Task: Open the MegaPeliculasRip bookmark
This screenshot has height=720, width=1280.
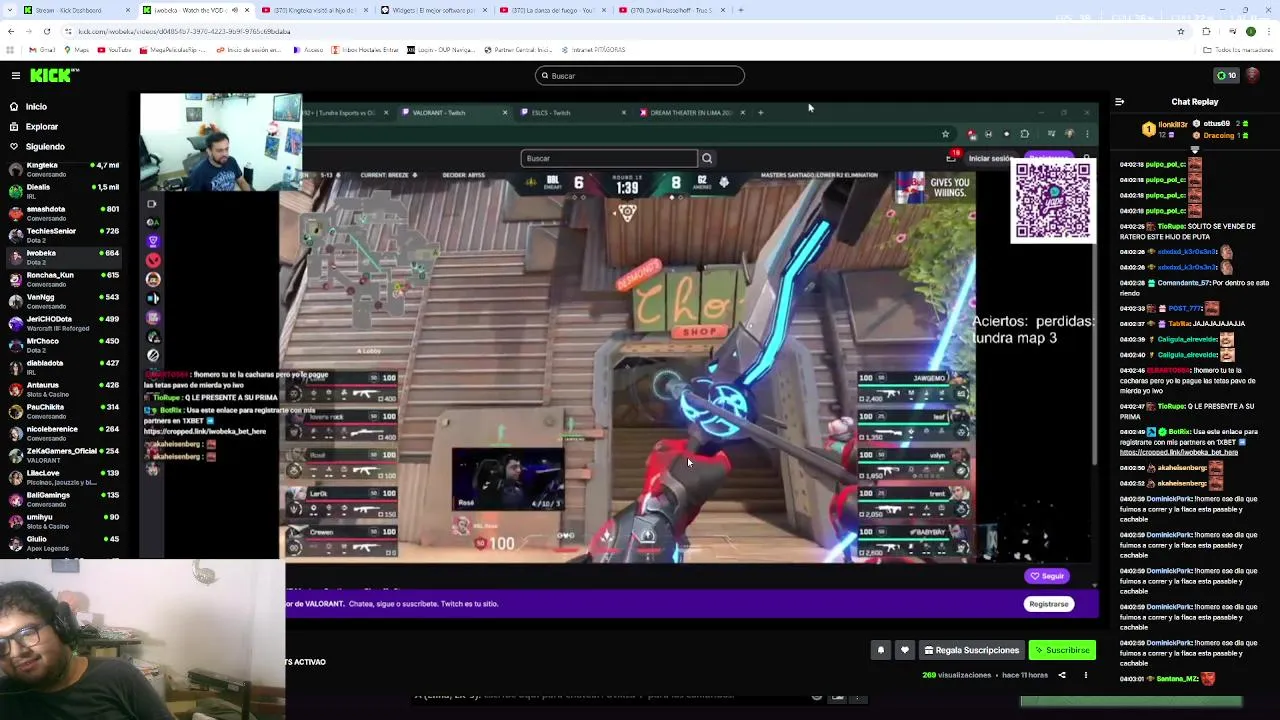Action: [x=175, y=50]
